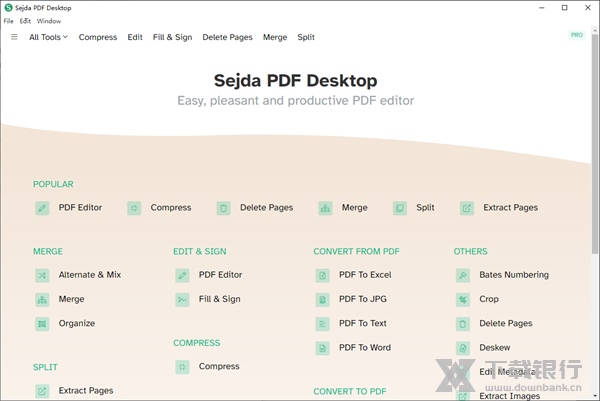Click the scrollbar up arrow
Screen dimensions: 600x401
[595, 29]
